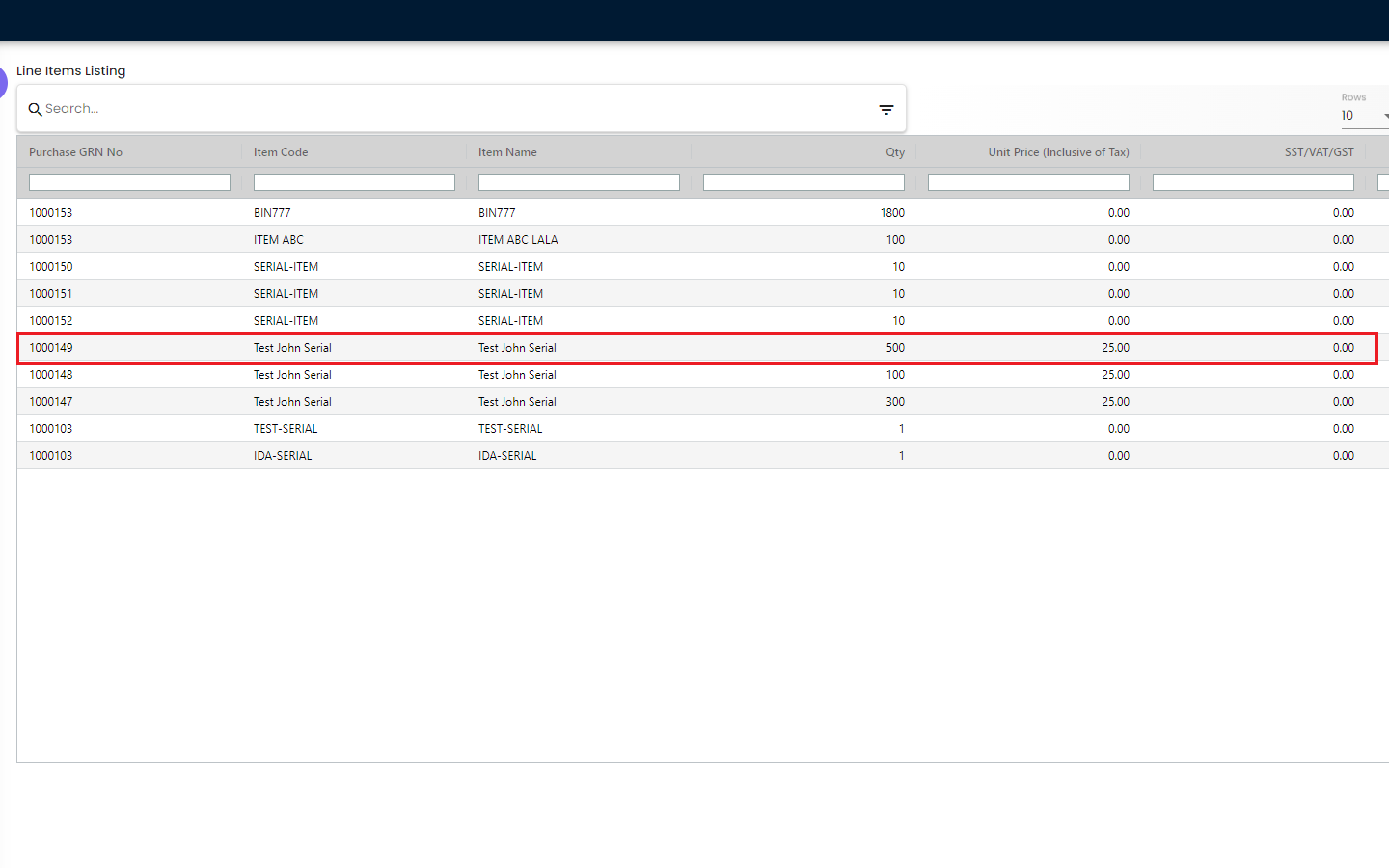Open the Rows per page dropdown
This screenshot has height=868, width=1389.
tap(1362, 116)
